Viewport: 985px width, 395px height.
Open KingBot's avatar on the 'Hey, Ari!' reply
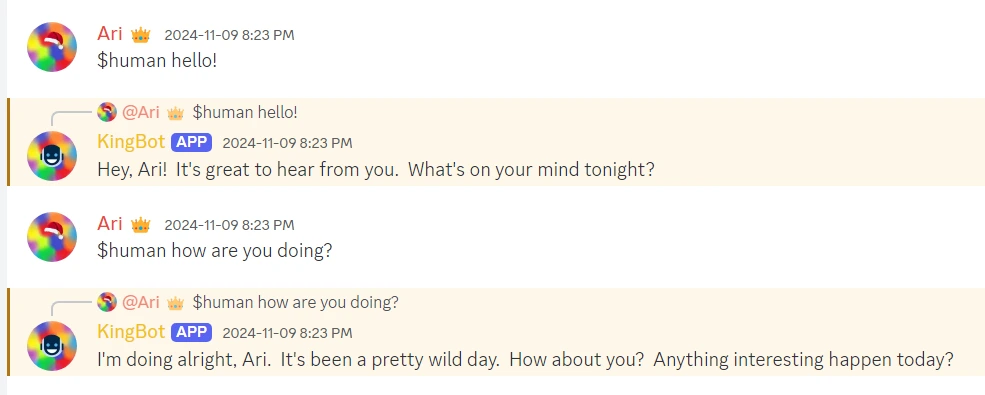[x=52, y=156]
